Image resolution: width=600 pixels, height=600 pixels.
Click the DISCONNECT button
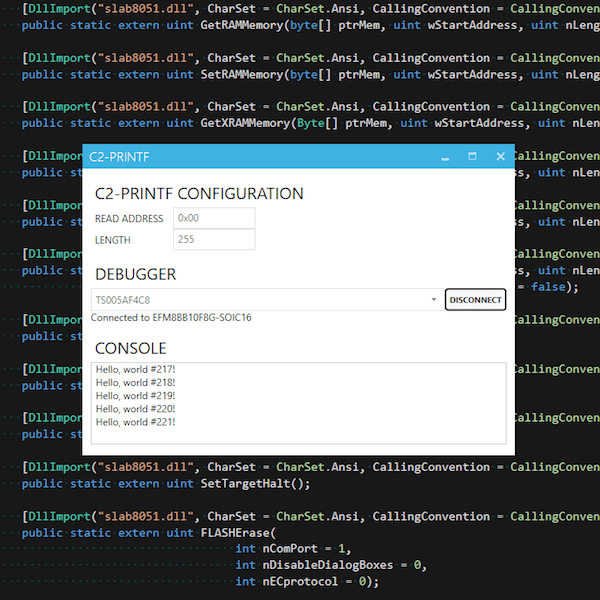pyautogui.click(x=475, y=299)
